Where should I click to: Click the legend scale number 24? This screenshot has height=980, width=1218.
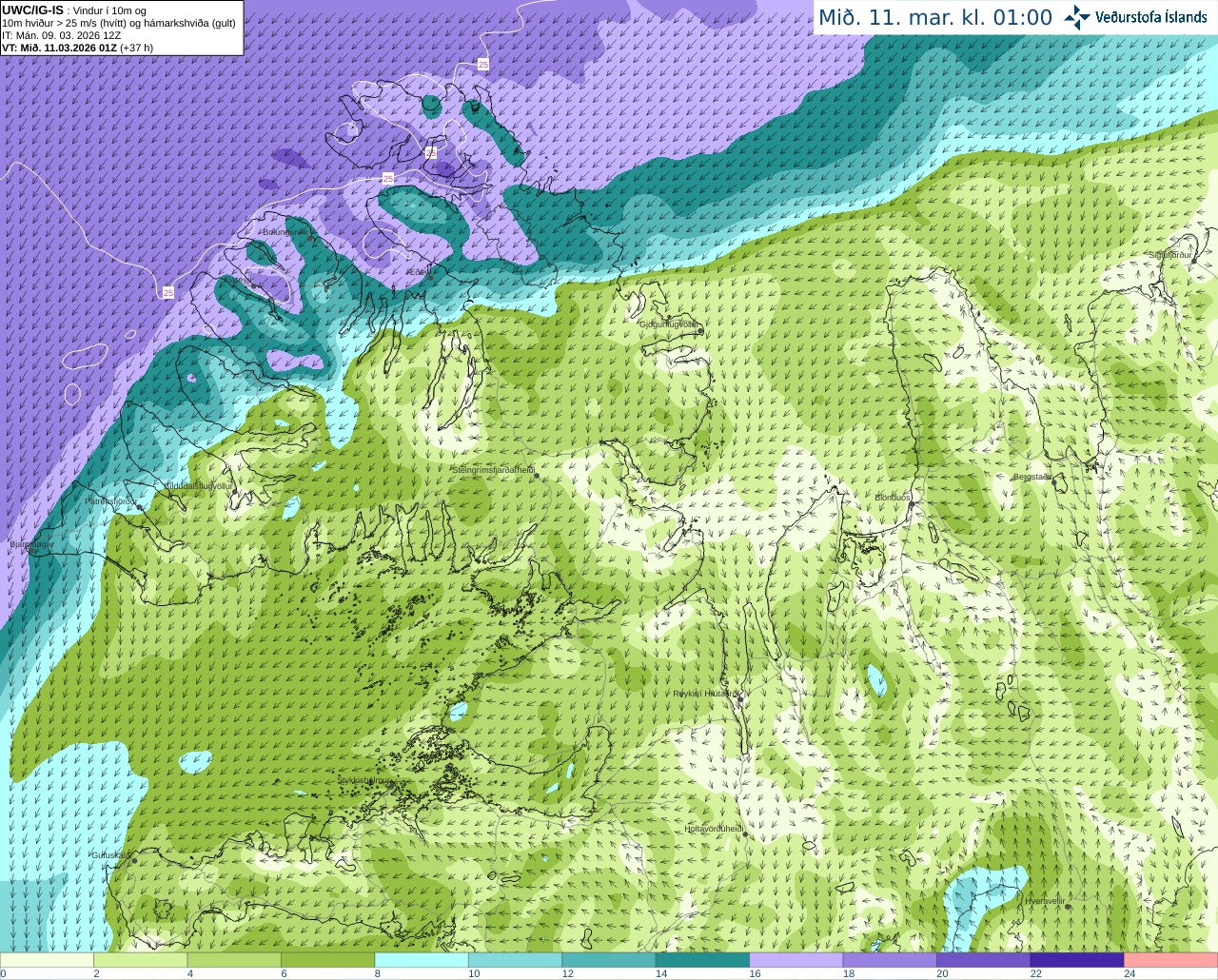1130,974
